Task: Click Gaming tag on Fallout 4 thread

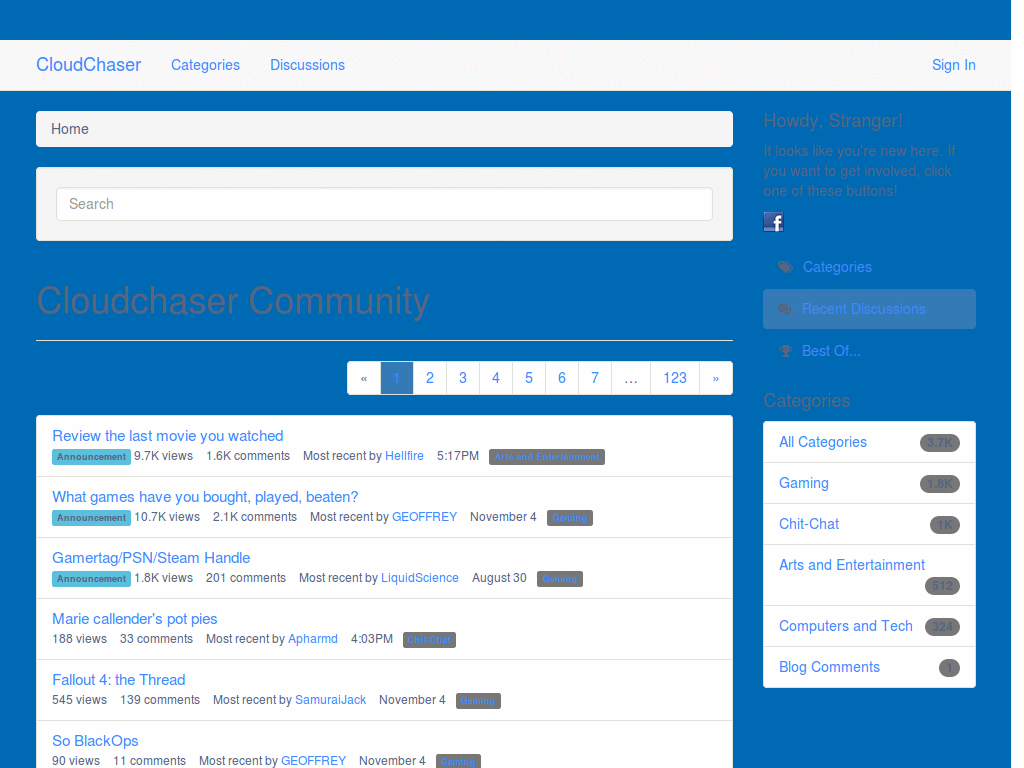Action: 478,701
